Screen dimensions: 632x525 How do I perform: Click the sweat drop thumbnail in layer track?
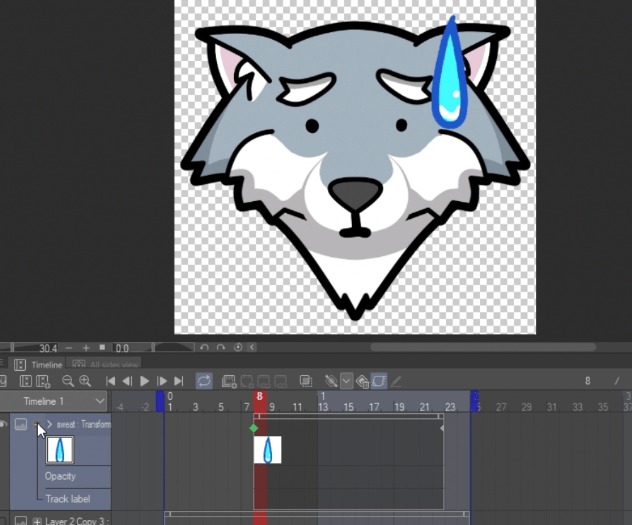coord(61,450)
